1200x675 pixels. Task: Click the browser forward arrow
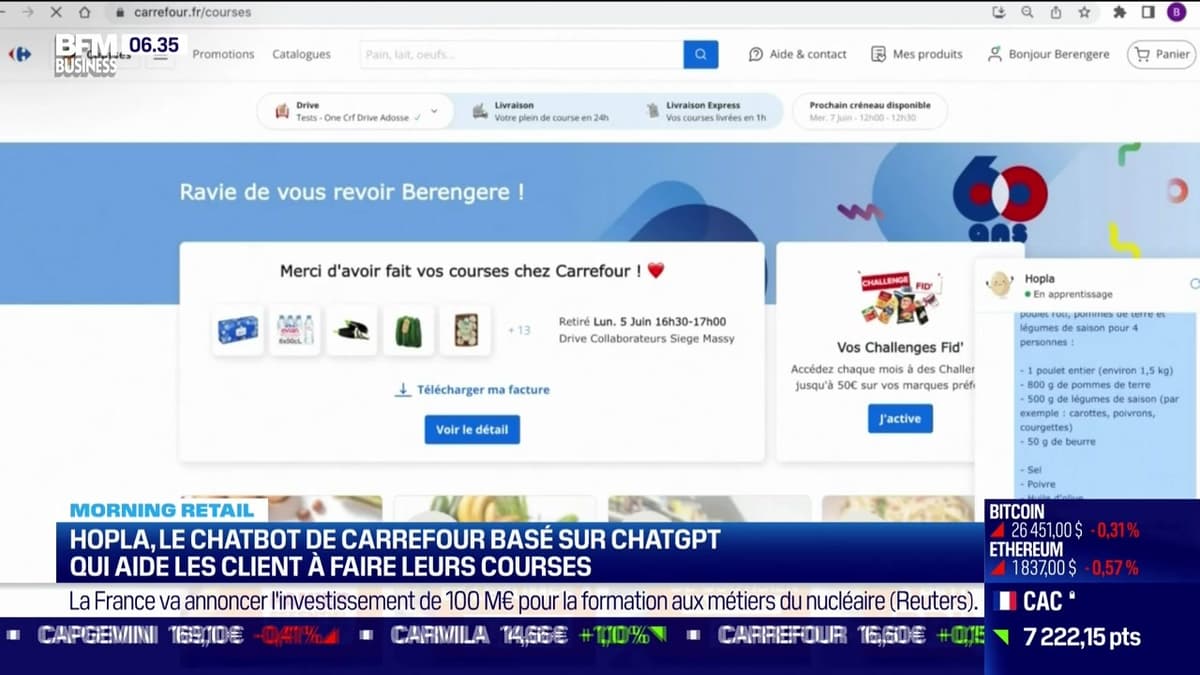click(x=27, y=12)
